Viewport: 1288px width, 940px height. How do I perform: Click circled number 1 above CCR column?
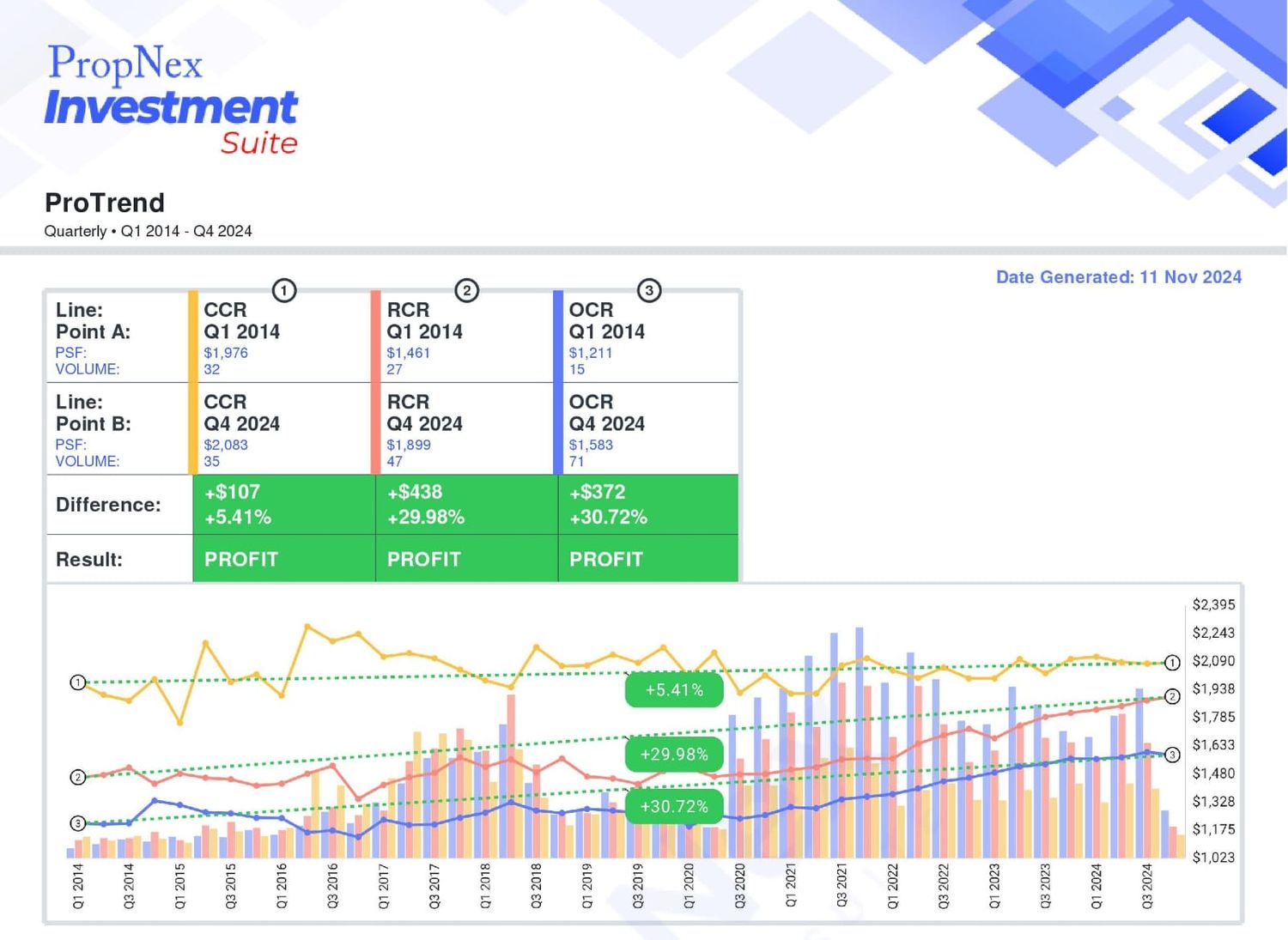284,290
